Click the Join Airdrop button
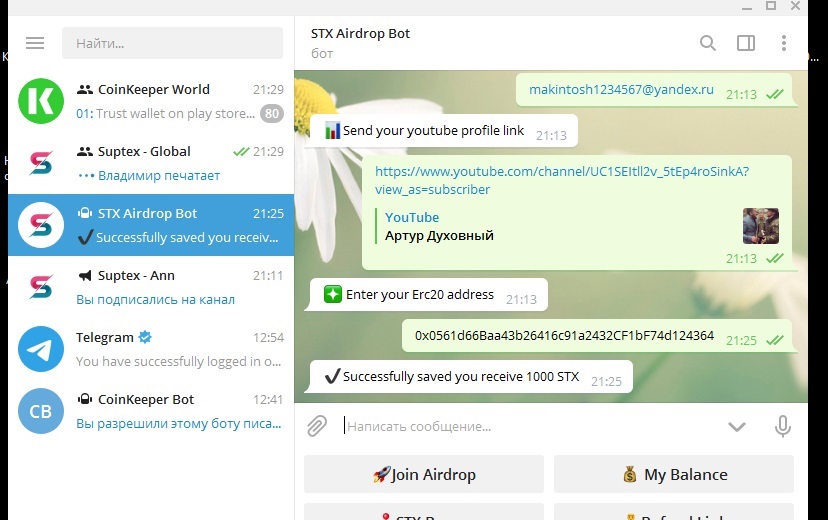 pyautogui.click(x=424, y=474)
